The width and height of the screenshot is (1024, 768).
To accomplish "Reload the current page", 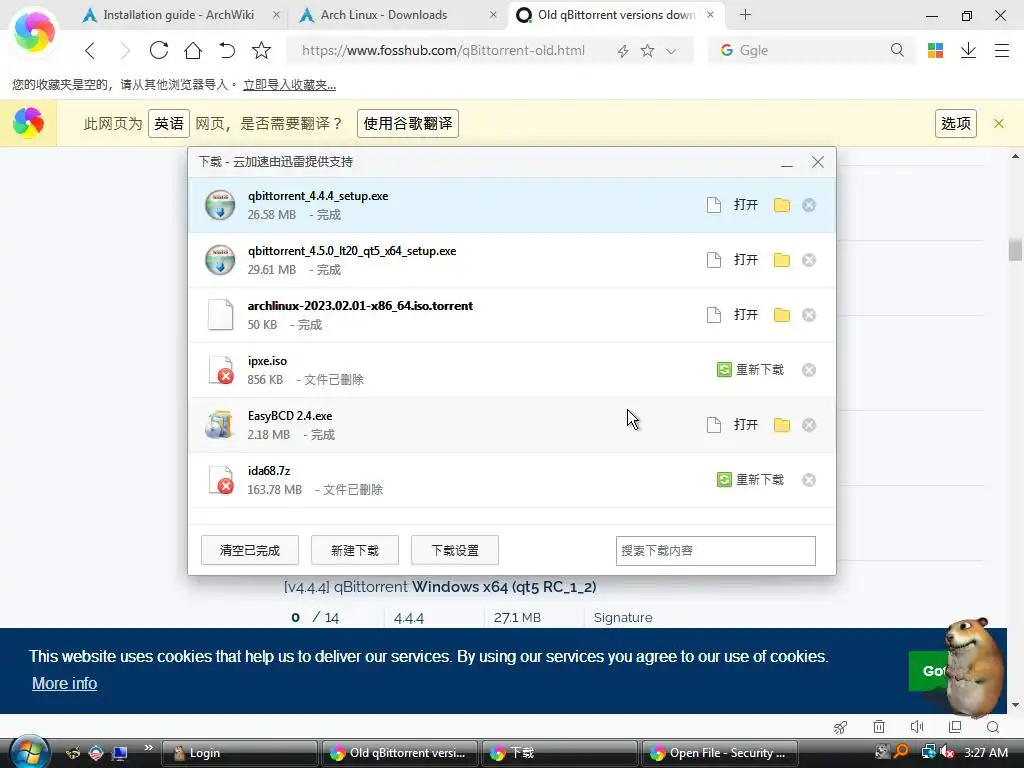I will coord(159,50).
